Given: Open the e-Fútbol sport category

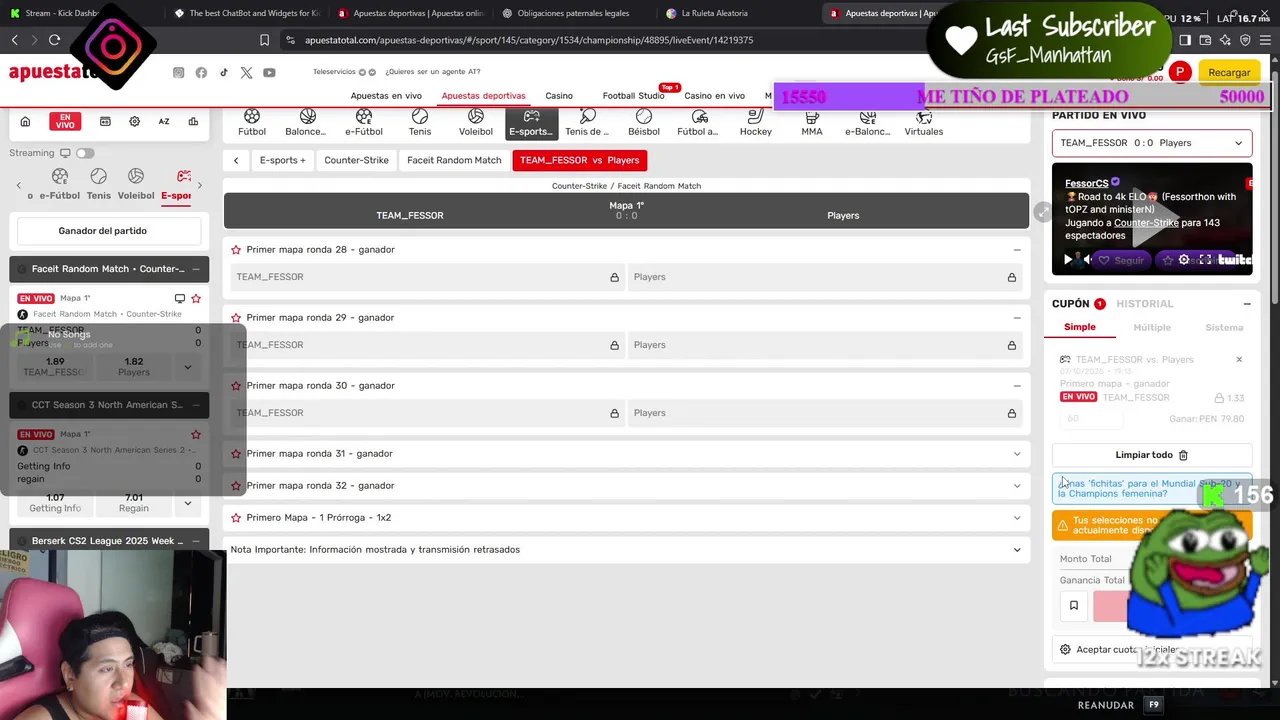Looking at the screenshot, I should coord(364,122).
